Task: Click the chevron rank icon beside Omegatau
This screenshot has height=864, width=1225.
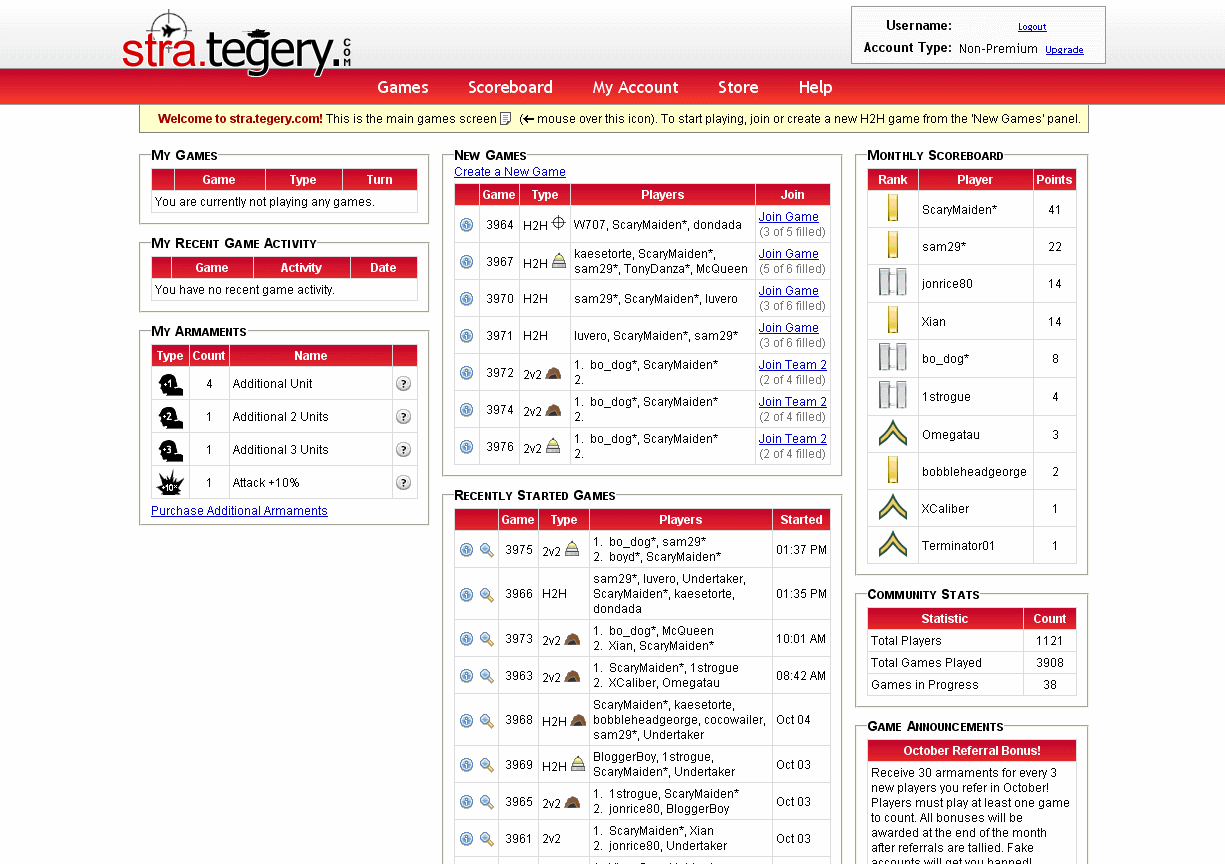Action: [892, 433]
